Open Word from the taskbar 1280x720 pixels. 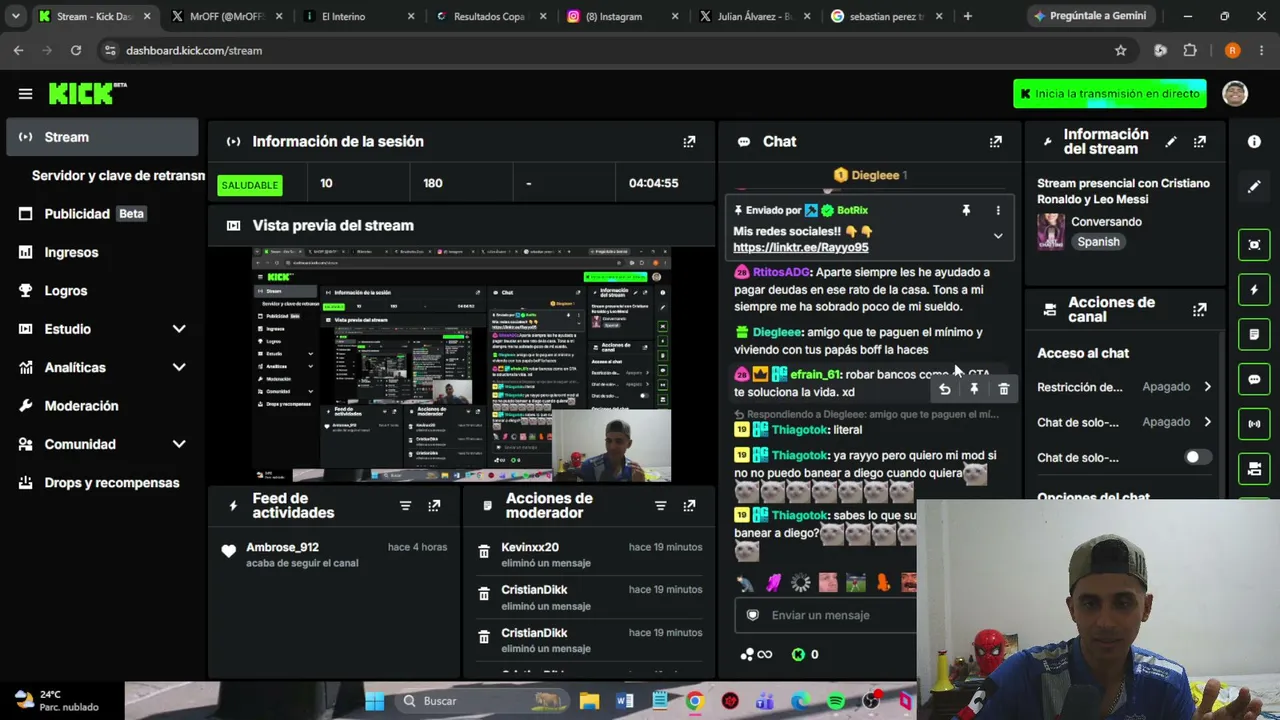point(625,701)
